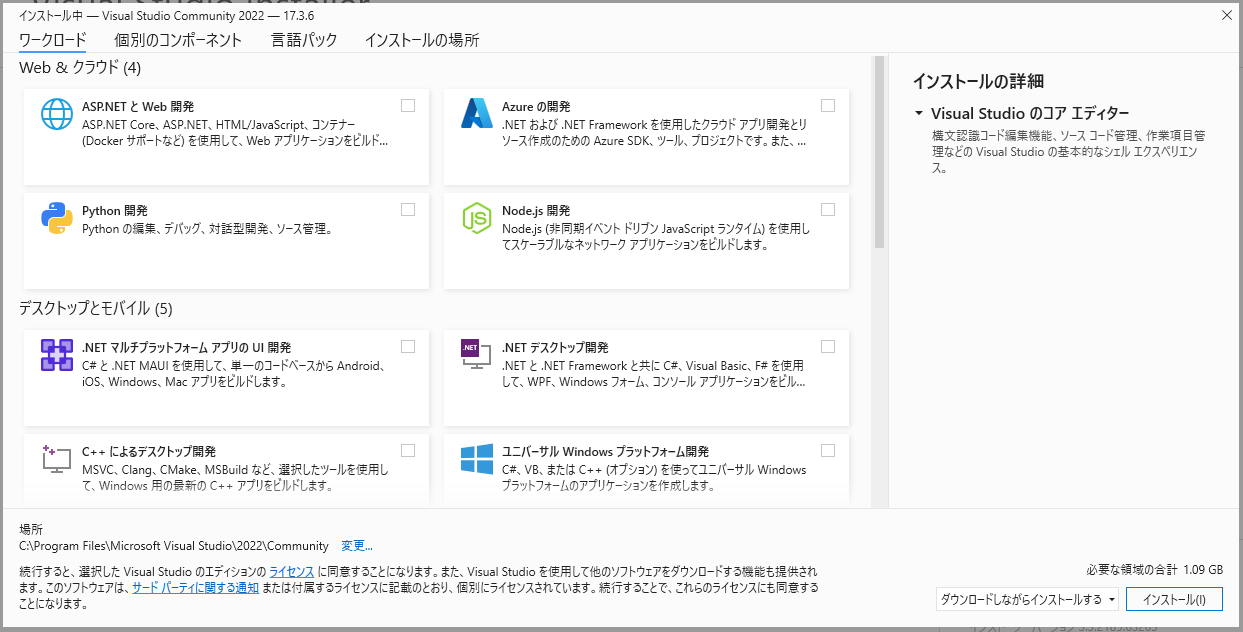The height and width of the screenshot is (632, 1243).
Task: Click the デスクトップとモバイル (5) heading
Action: pos(96,307)
